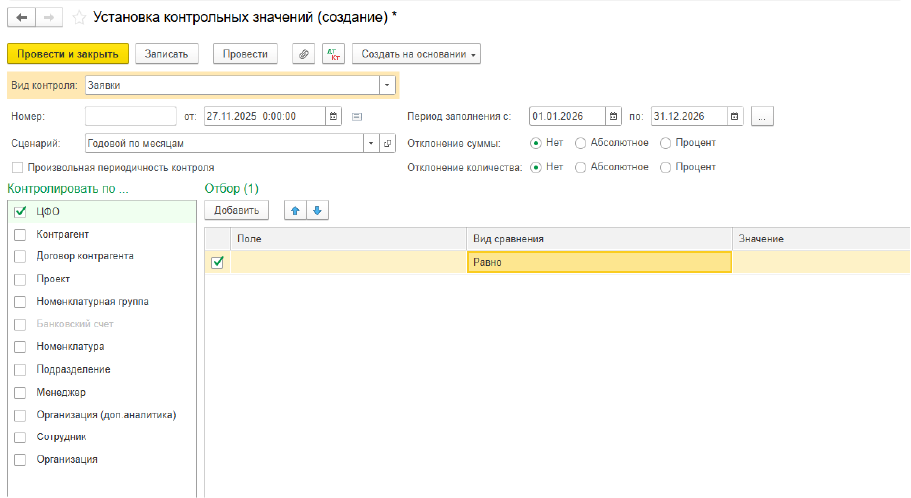Check the Подразделение checkbox
This screenshot has height=498, width=911.
20,370
